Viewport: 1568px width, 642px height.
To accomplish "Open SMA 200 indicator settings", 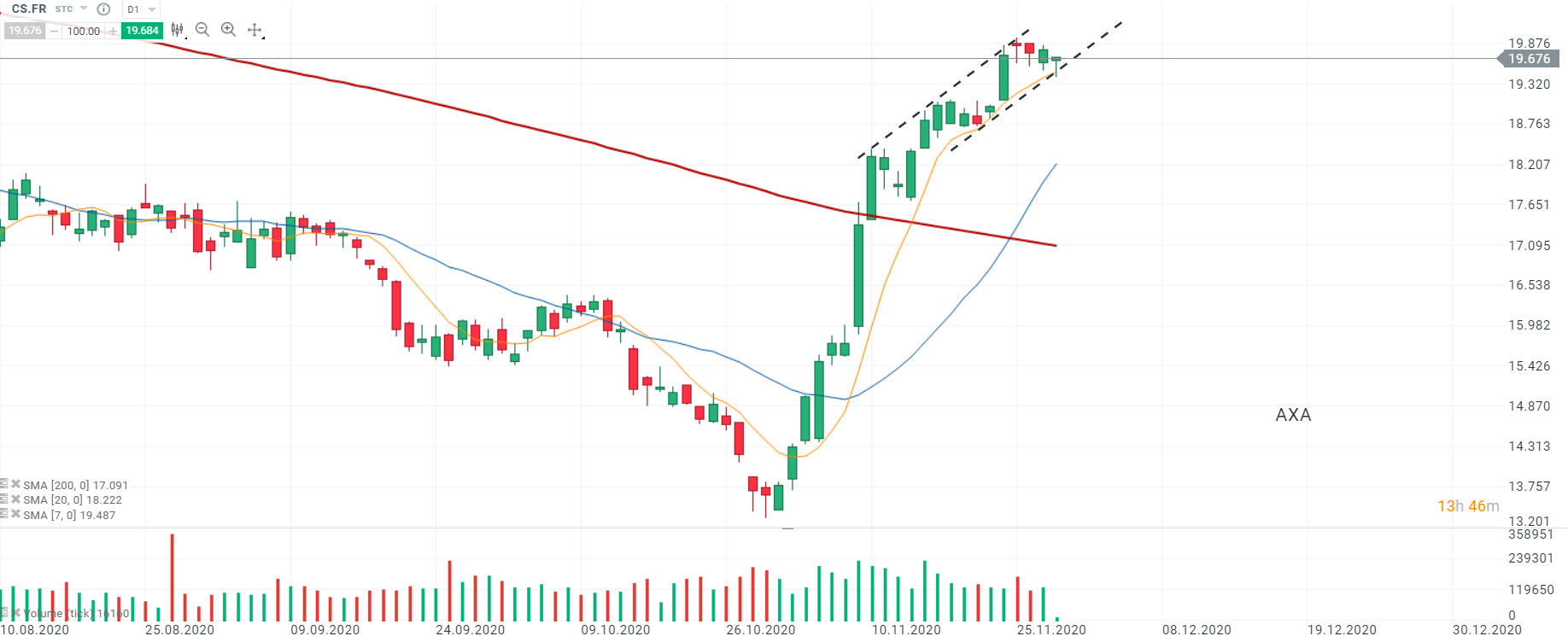I will 4,484.
